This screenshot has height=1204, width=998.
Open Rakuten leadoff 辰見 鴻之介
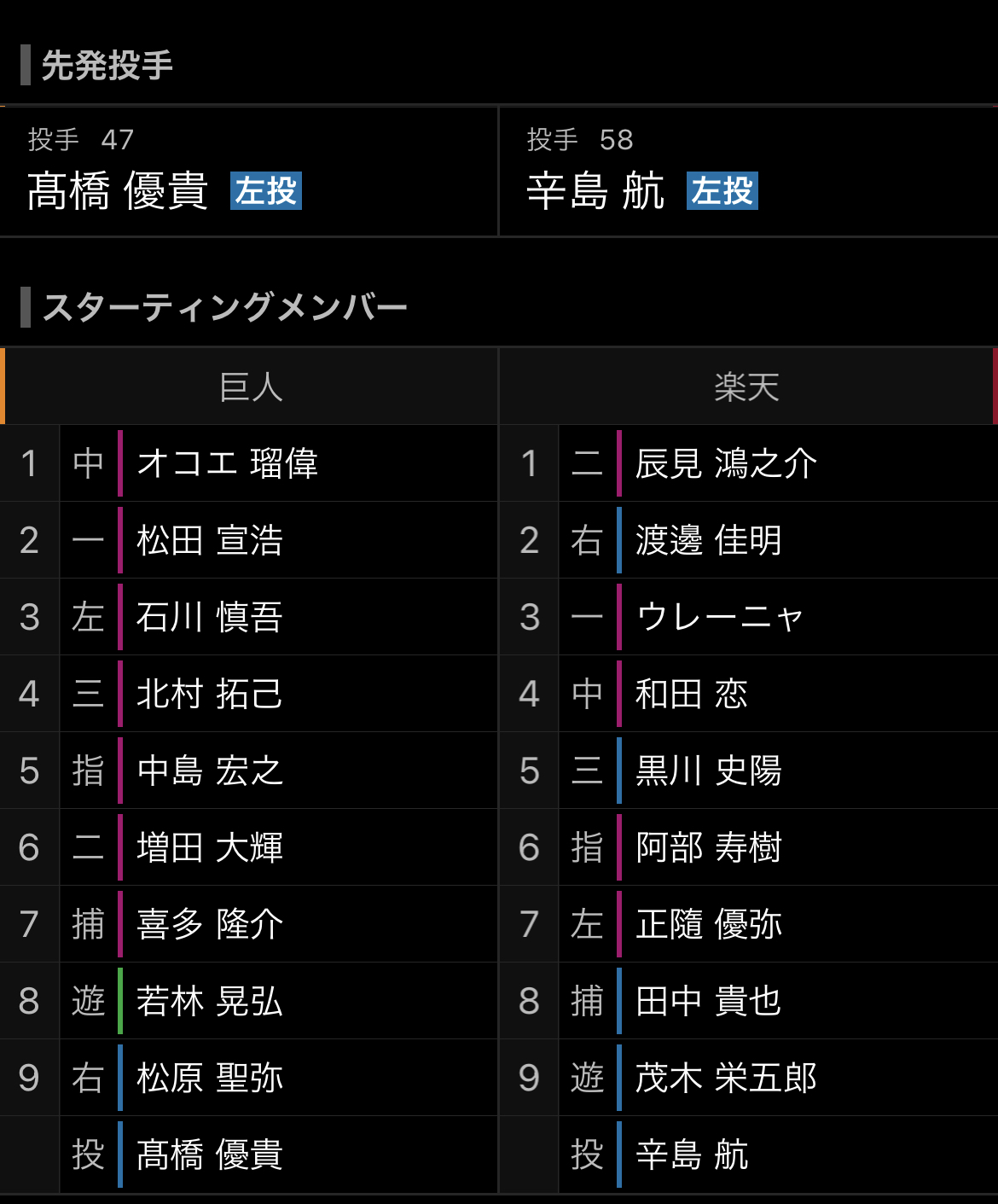click(749, 463)
